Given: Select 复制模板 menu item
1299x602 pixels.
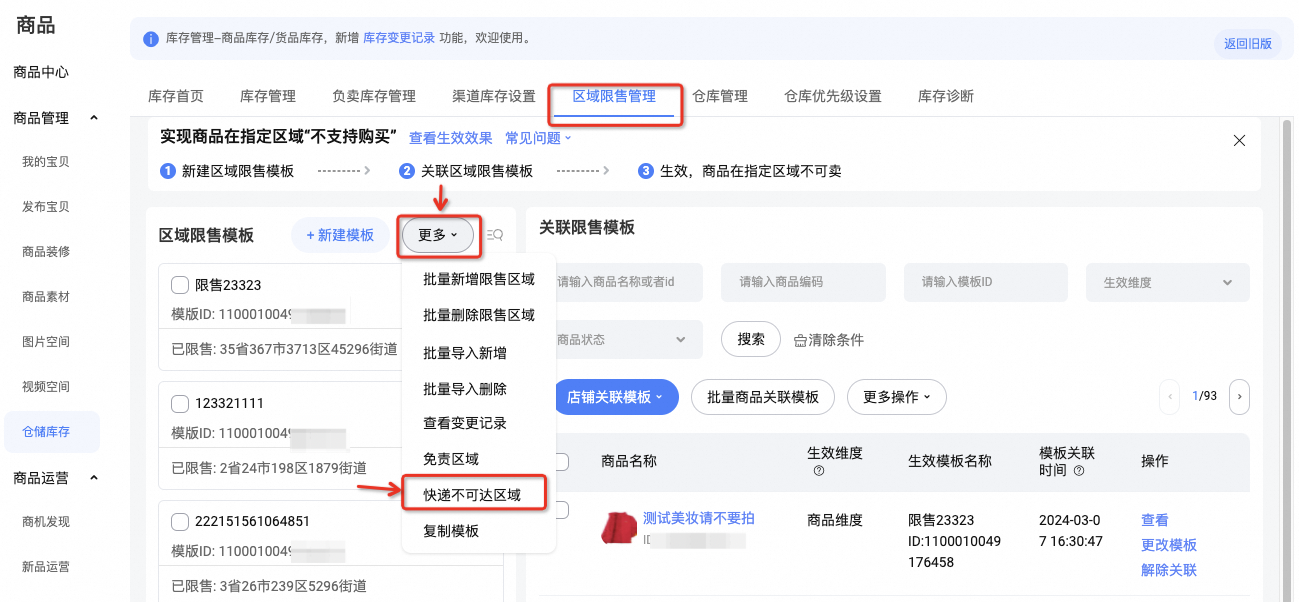Looking at the screenshot, I should click(x=451, y=531).
